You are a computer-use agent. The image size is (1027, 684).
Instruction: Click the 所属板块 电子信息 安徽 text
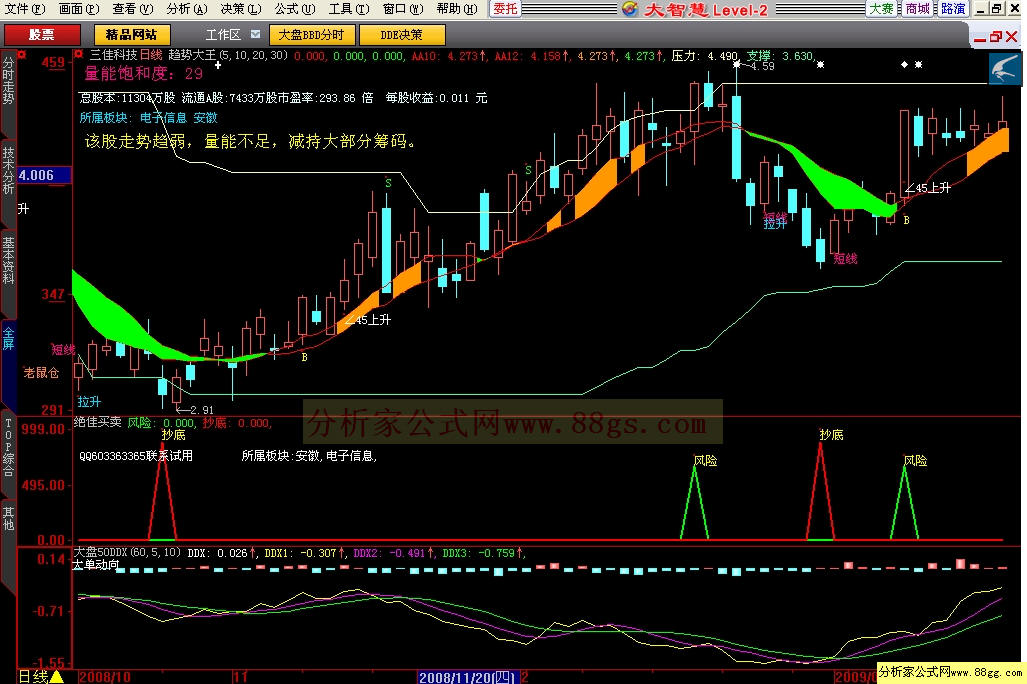click(x=149, y=118)
